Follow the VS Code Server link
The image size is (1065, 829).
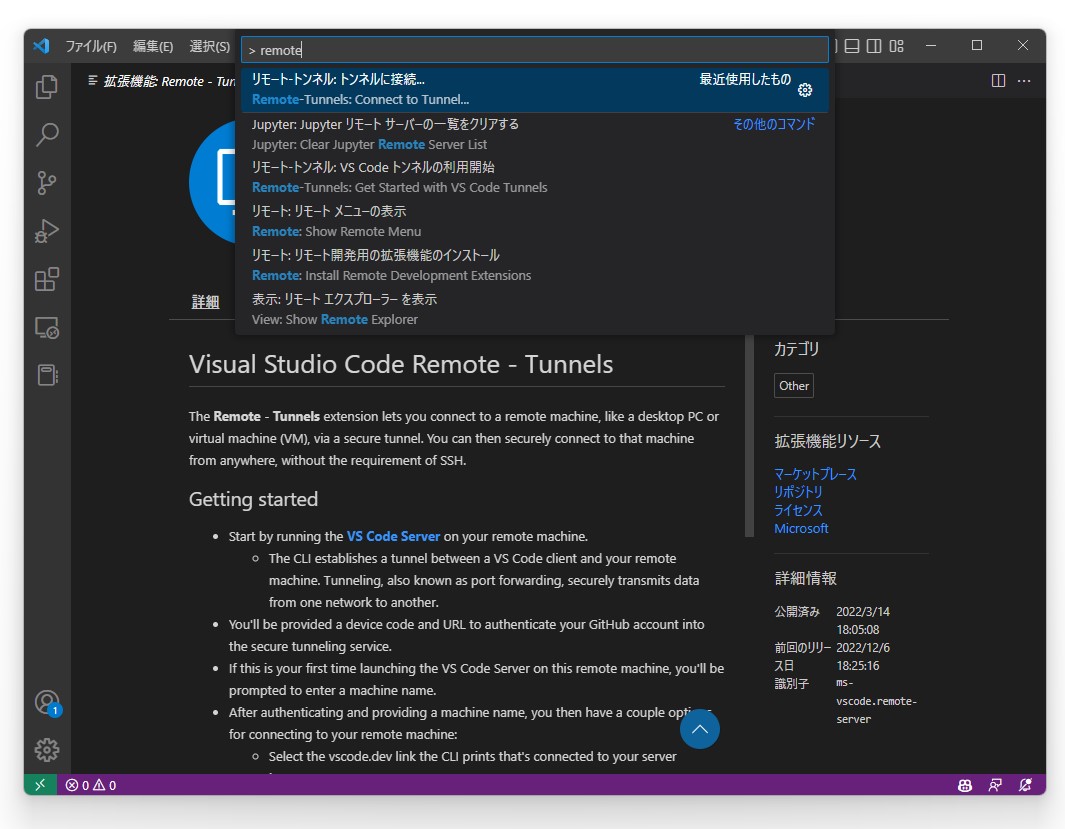click(393, 536)
